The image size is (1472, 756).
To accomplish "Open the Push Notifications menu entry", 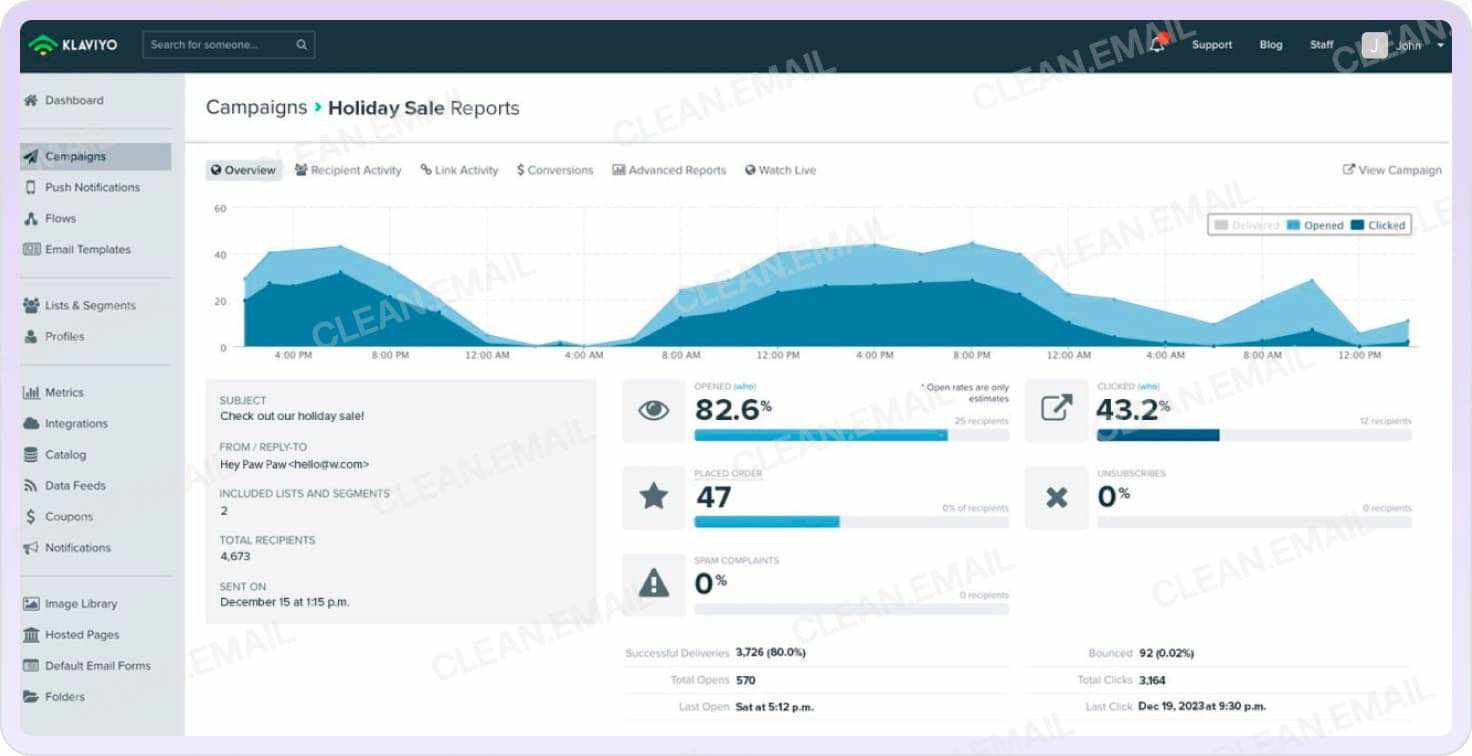I will pos(94,187).
